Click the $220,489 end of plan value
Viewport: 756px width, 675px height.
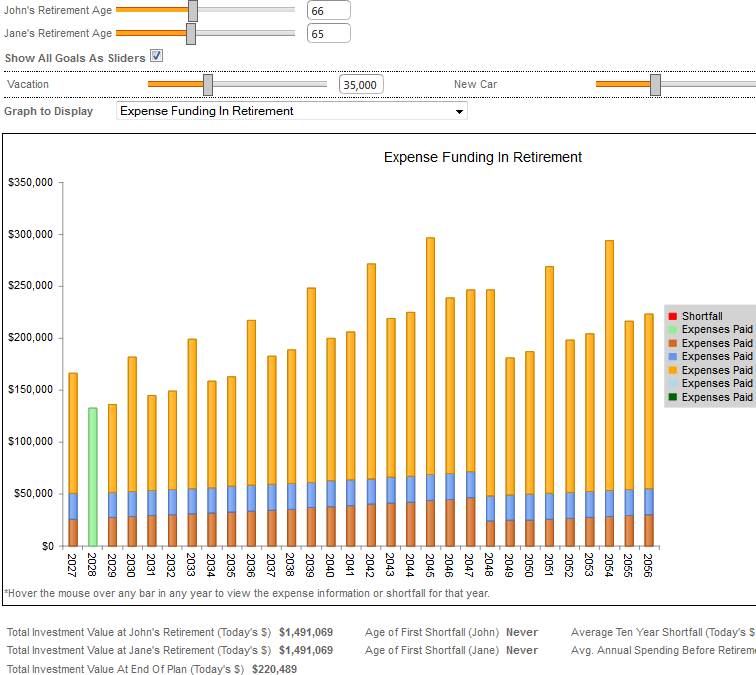(274, 669)
